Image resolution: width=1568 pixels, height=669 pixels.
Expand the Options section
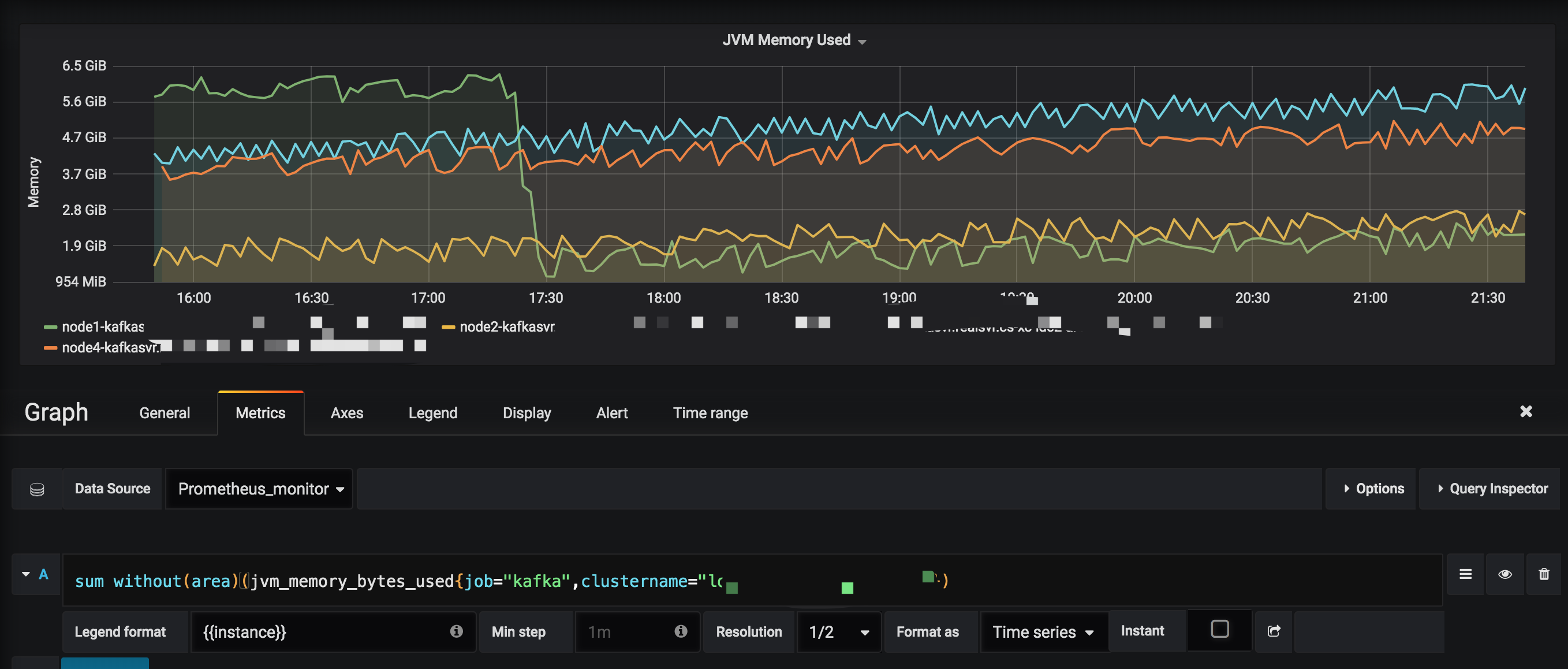coord(1373,489)
